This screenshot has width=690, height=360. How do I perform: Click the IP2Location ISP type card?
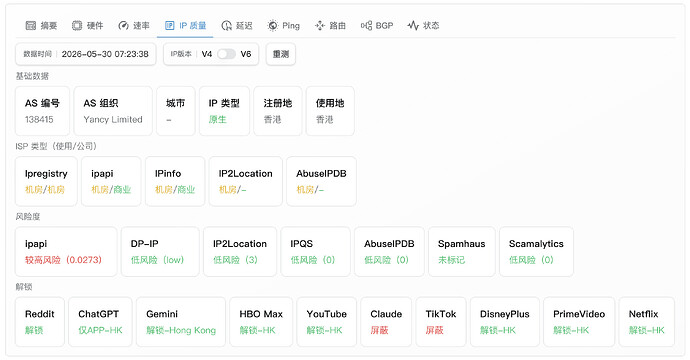246,181
